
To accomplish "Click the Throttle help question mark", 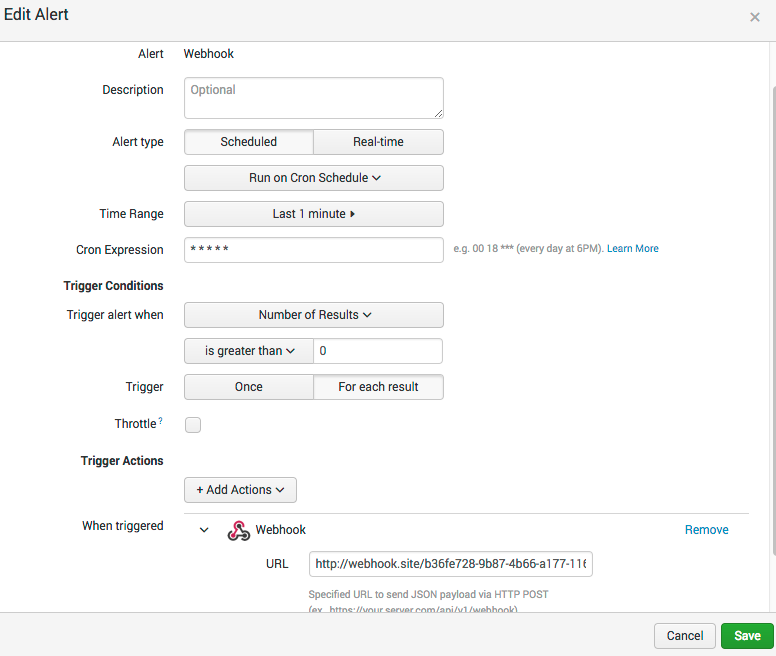I will (x=161, y=421).
